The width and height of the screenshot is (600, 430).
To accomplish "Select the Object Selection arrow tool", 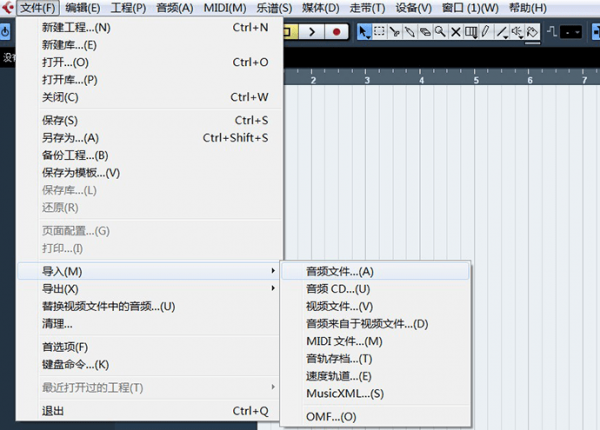I will click(x=364, y=32).
